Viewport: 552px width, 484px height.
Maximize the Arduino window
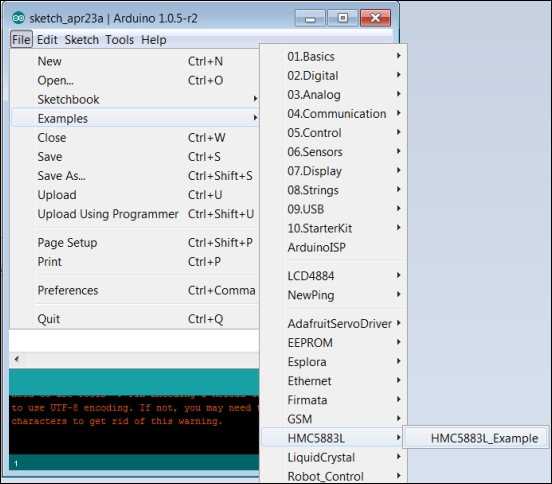point(343,18)
